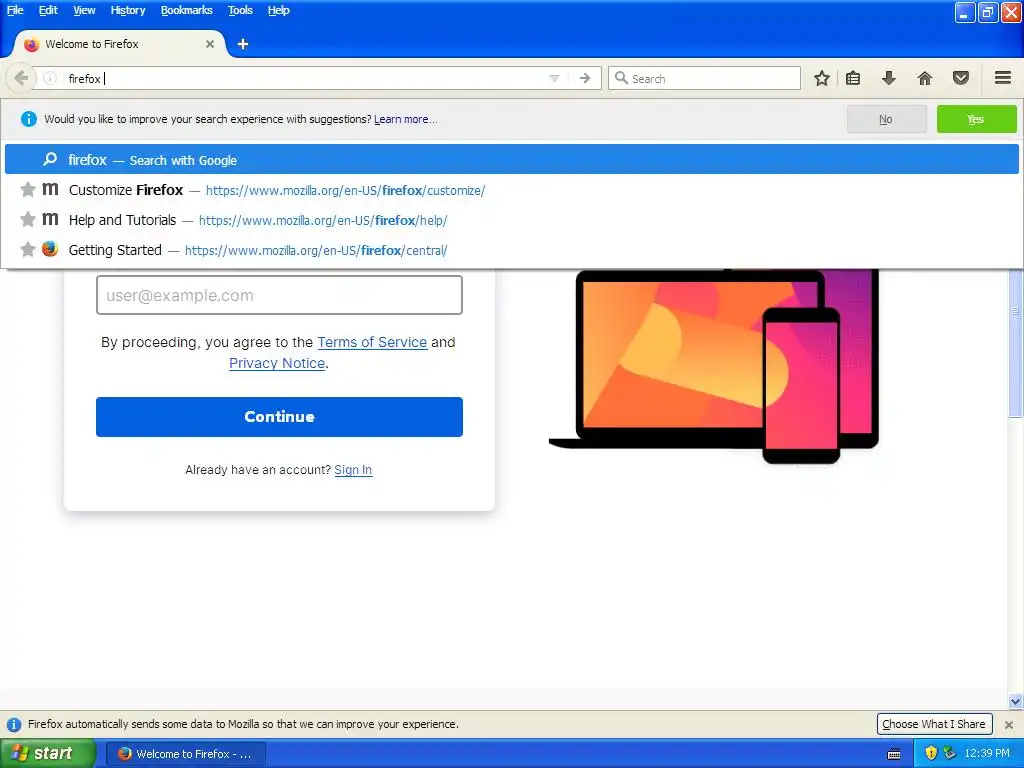Accept search suggestions with Yes button
Image resolution: width=1024 pixels, height=768 pixels.
click(976, 119)
